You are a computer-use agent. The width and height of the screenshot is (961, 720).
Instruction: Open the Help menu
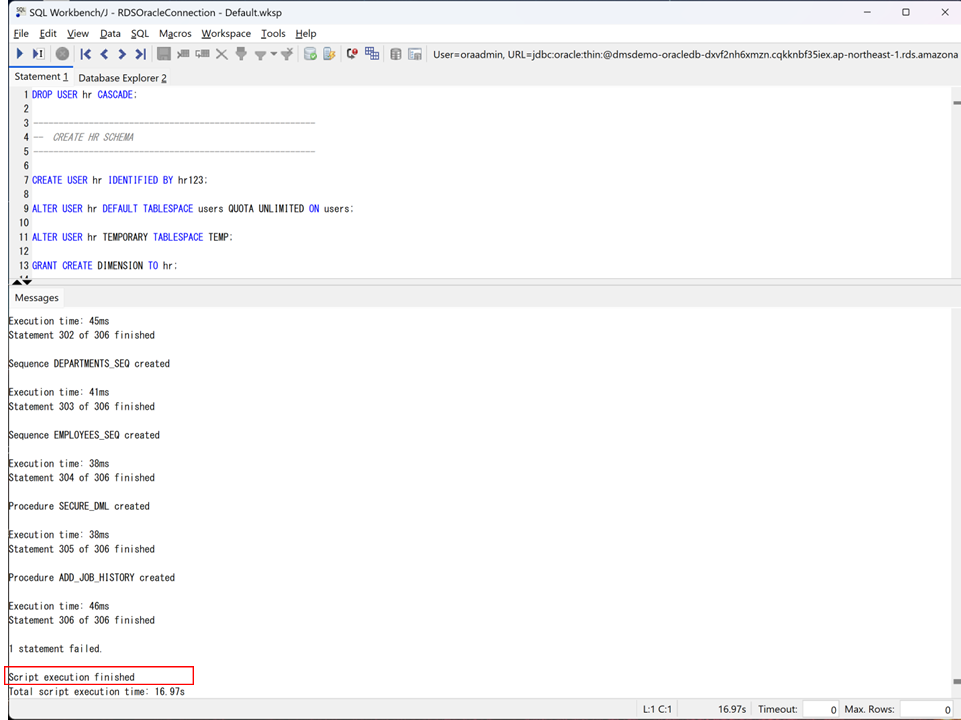pos(306,34)
